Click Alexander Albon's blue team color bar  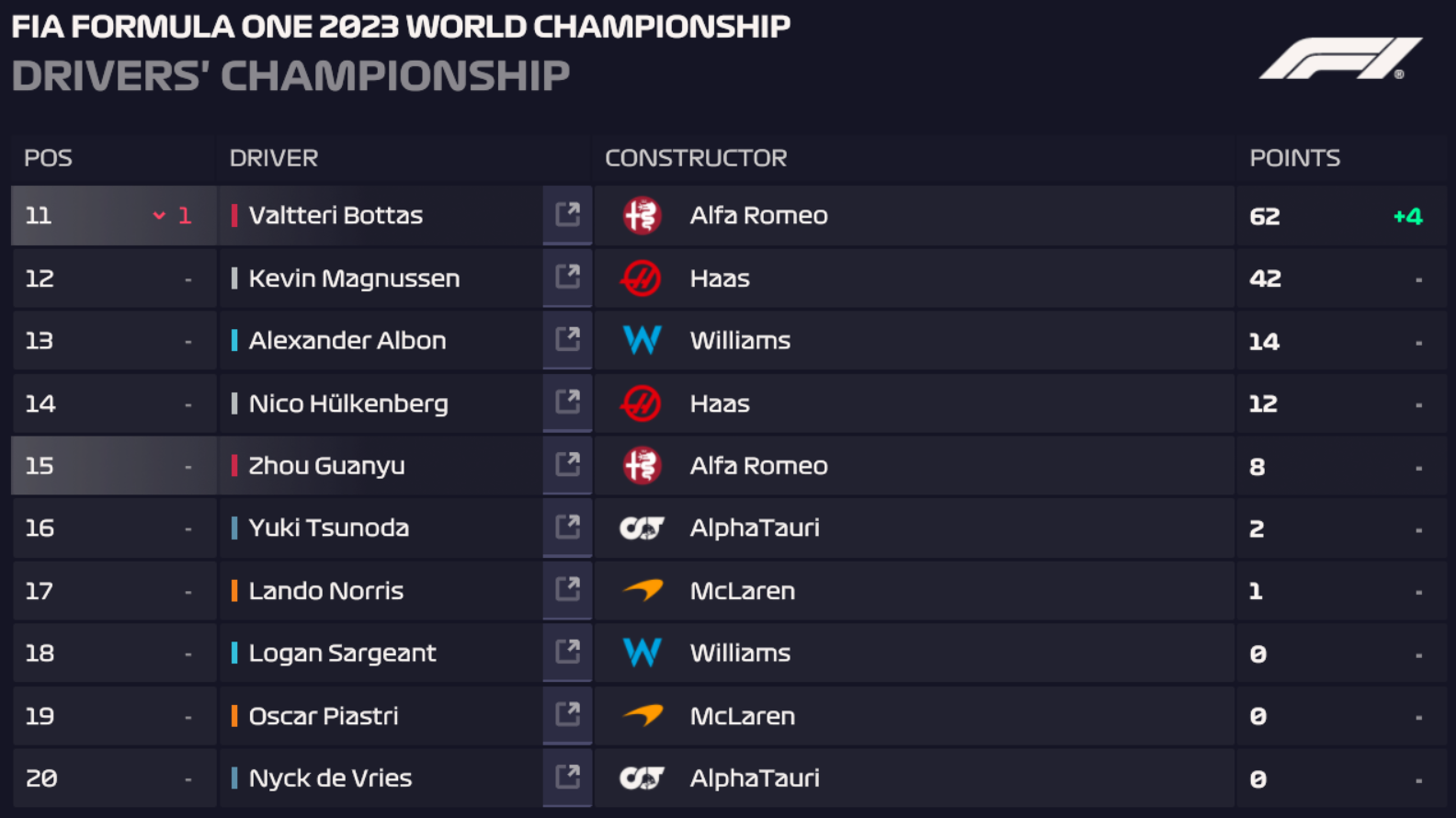234,341
